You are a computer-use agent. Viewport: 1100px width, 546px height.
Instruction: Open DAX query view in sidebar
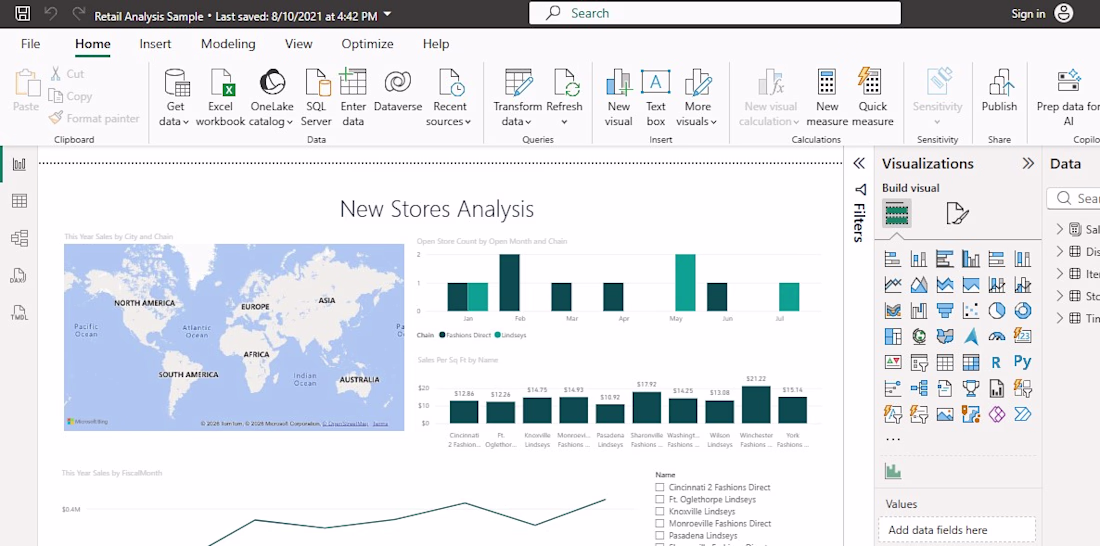click(x=20, y=275)
